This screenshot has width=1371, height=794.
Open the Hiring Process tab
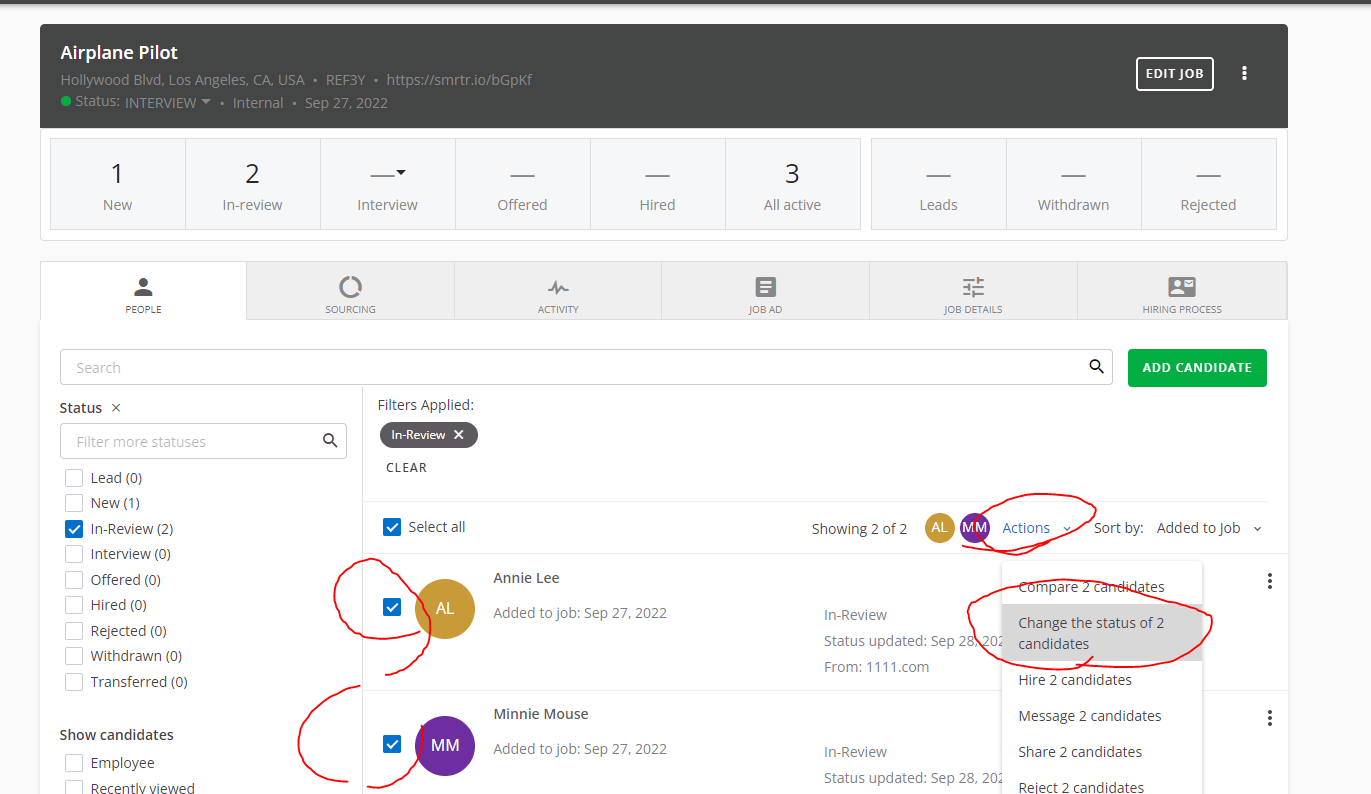pos(1182,292)
